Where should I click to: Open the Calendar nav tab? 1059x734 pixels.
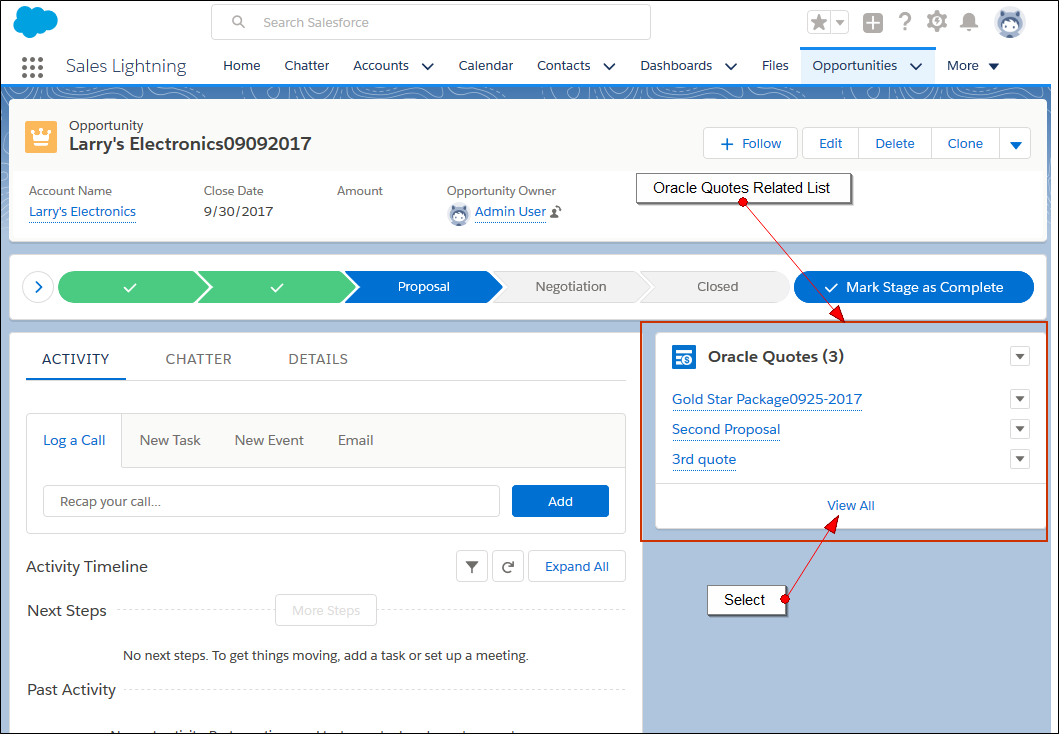pyautogui.click(x=486, y=65)
